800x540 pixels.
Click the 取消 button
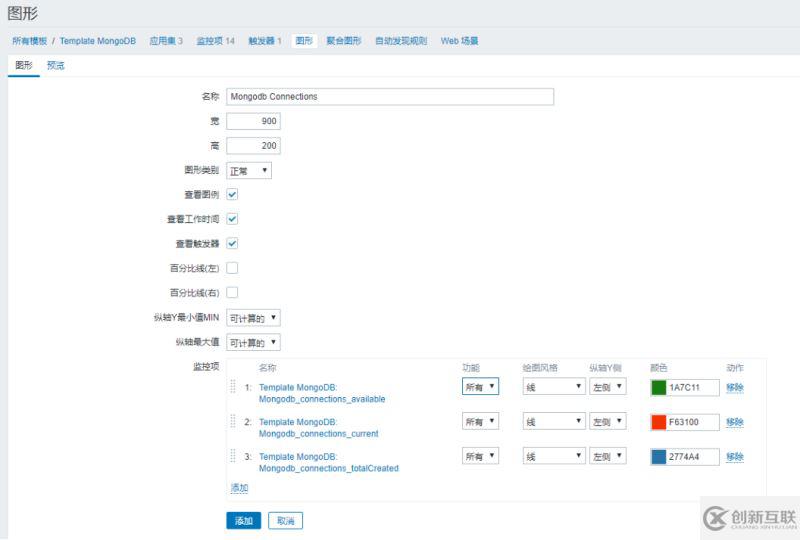coord(285,521)
